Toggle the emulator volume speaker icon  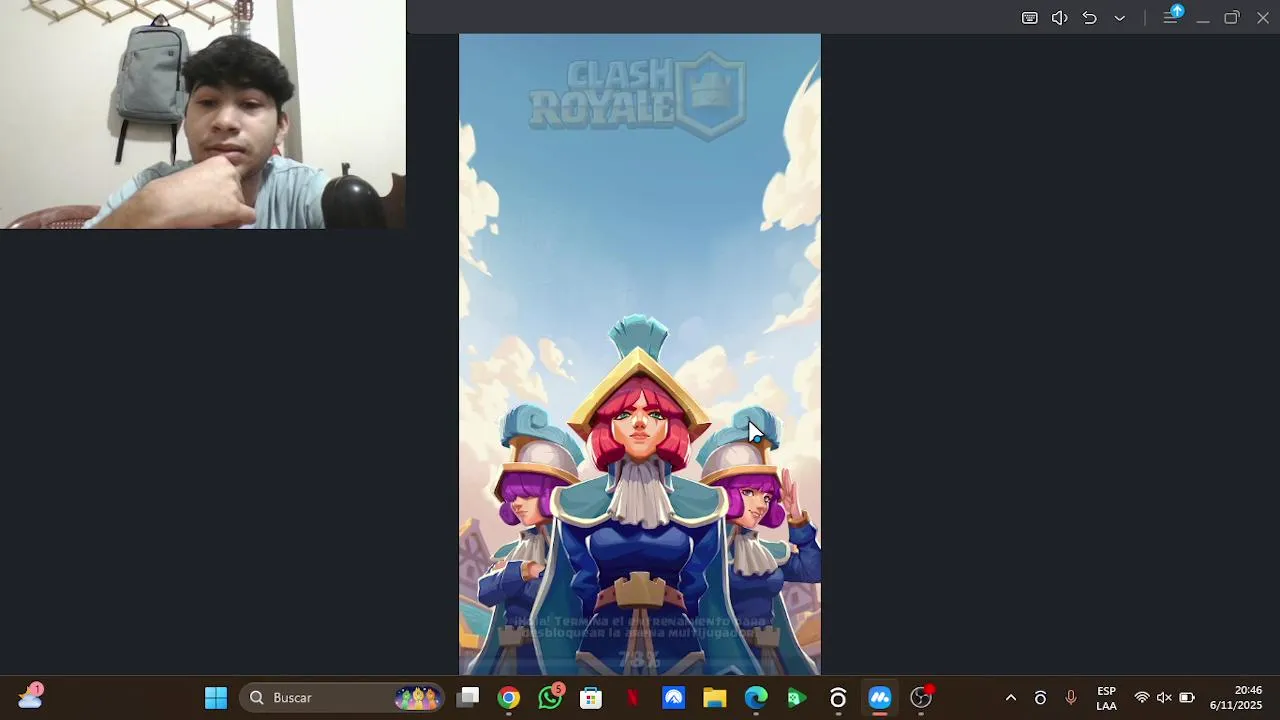1059,18
